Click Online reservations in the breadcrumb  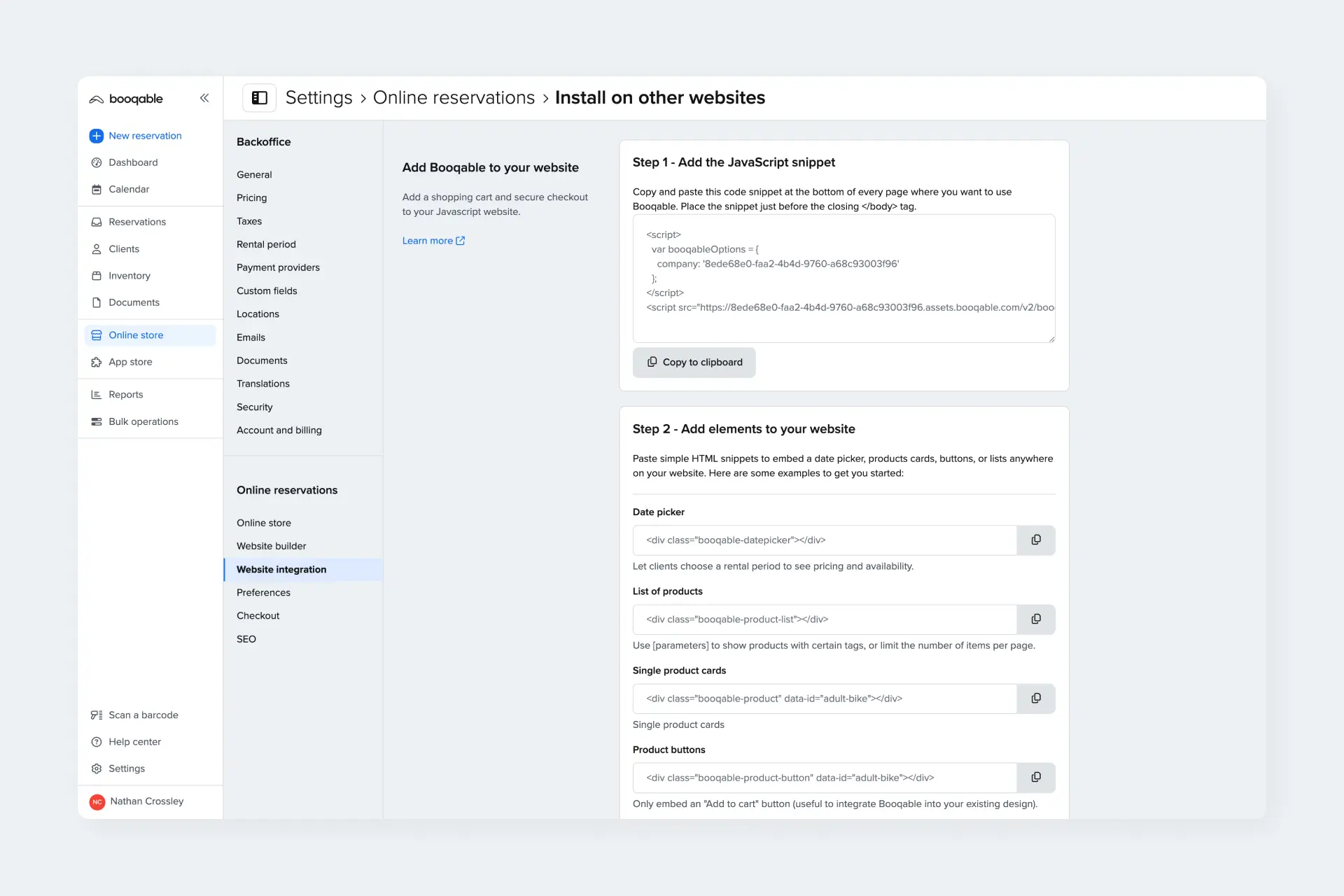[454, 98]
